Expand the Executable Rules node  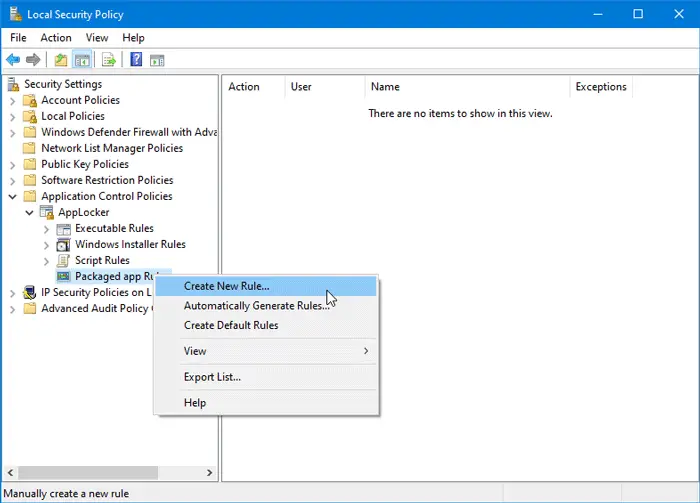point(47,228)
